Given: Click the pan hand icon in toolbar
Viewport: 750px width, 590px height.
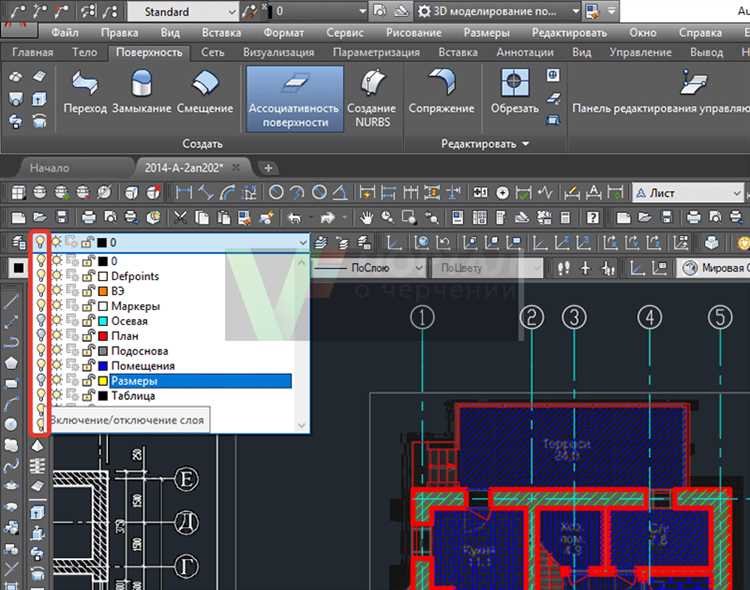Looking at the screenshot, I should 368,216.
